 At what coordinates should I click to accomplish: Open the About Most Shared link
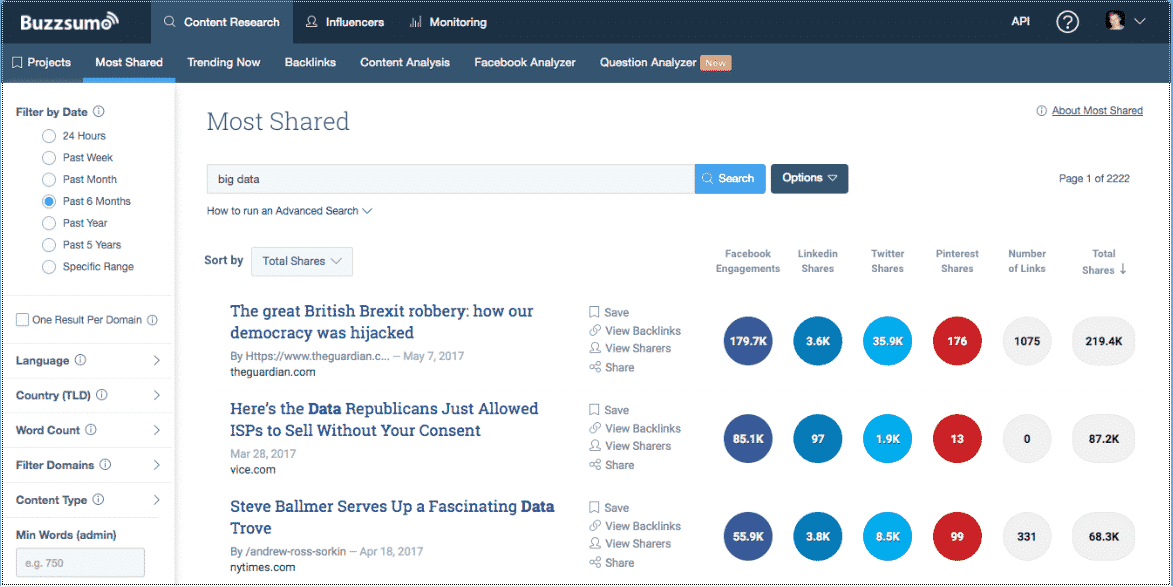coord(1097,111)
